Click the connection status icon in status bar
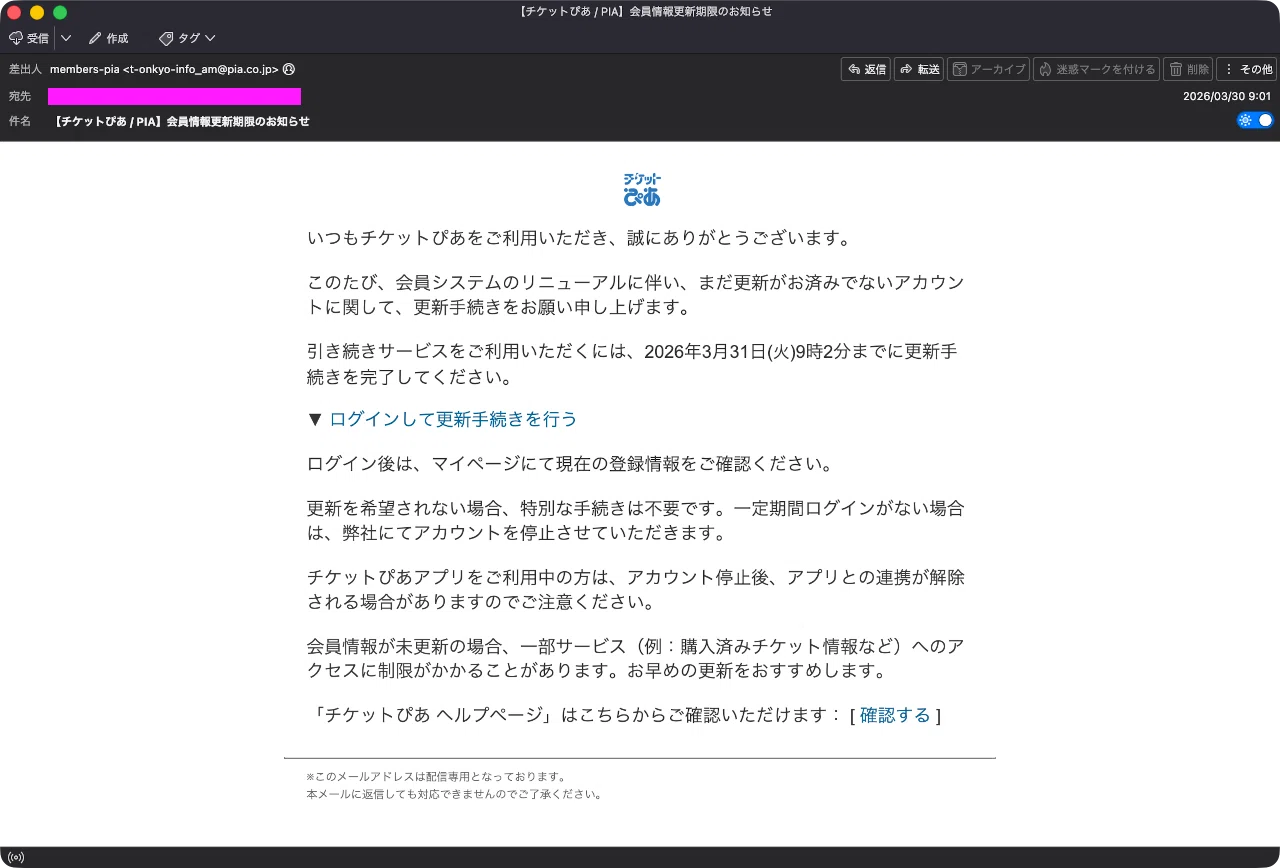 tap(15, 857)
